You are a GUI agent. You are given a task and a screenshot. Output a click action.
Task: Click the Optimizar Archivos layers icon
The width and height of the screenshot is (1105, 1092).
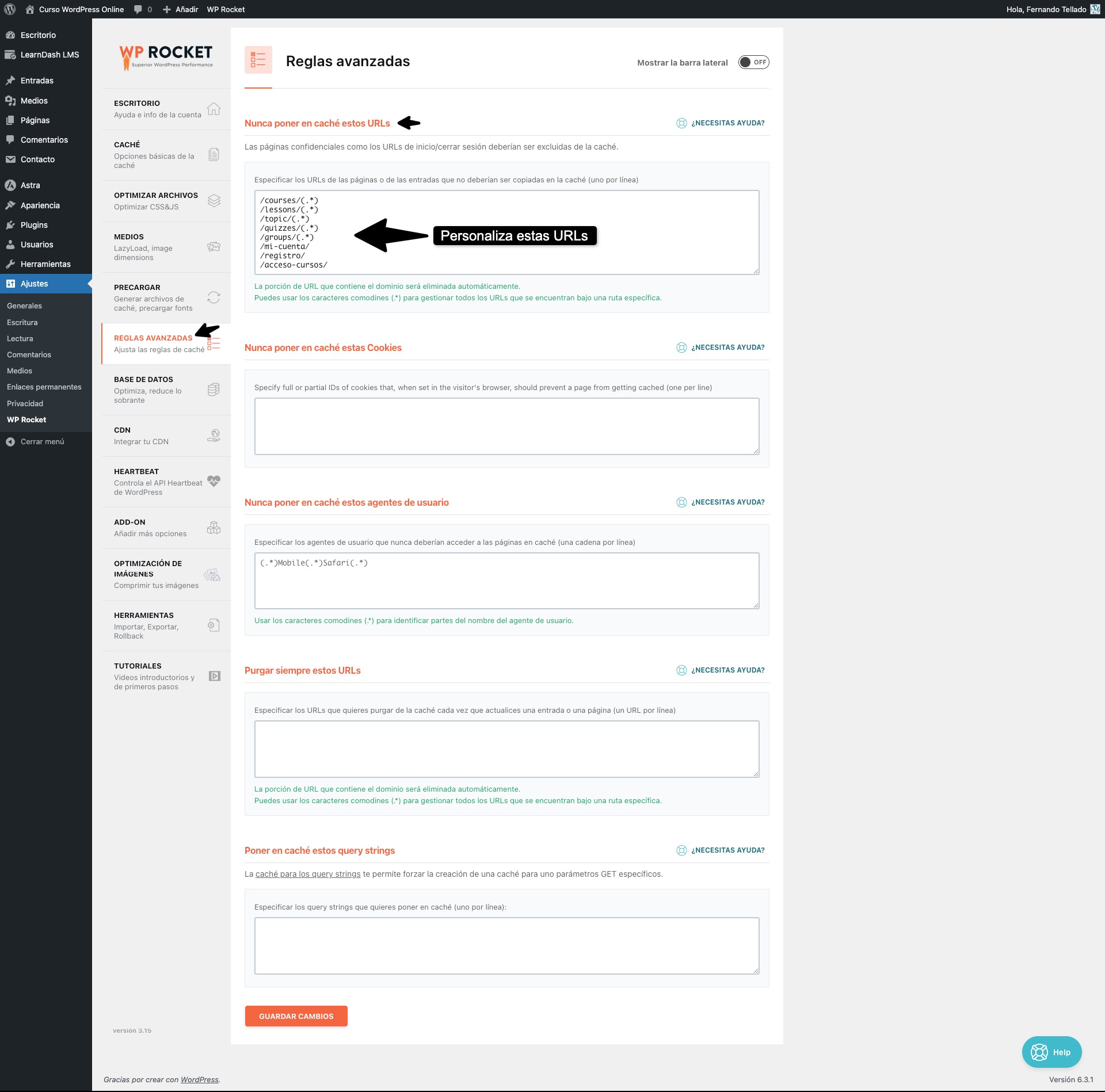(x=214, y=200)
